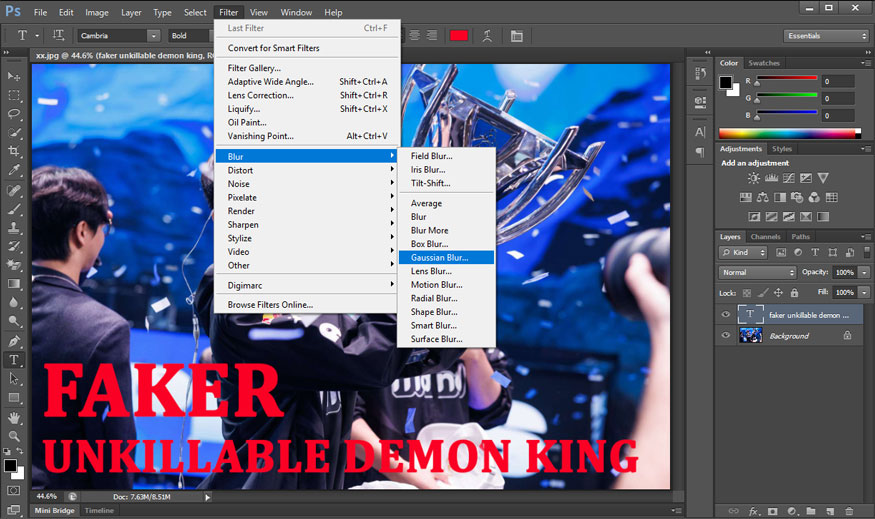This screenshot has height=519, width=875.
Task: Select the Blur tool in toolbox
Action: 14,302
